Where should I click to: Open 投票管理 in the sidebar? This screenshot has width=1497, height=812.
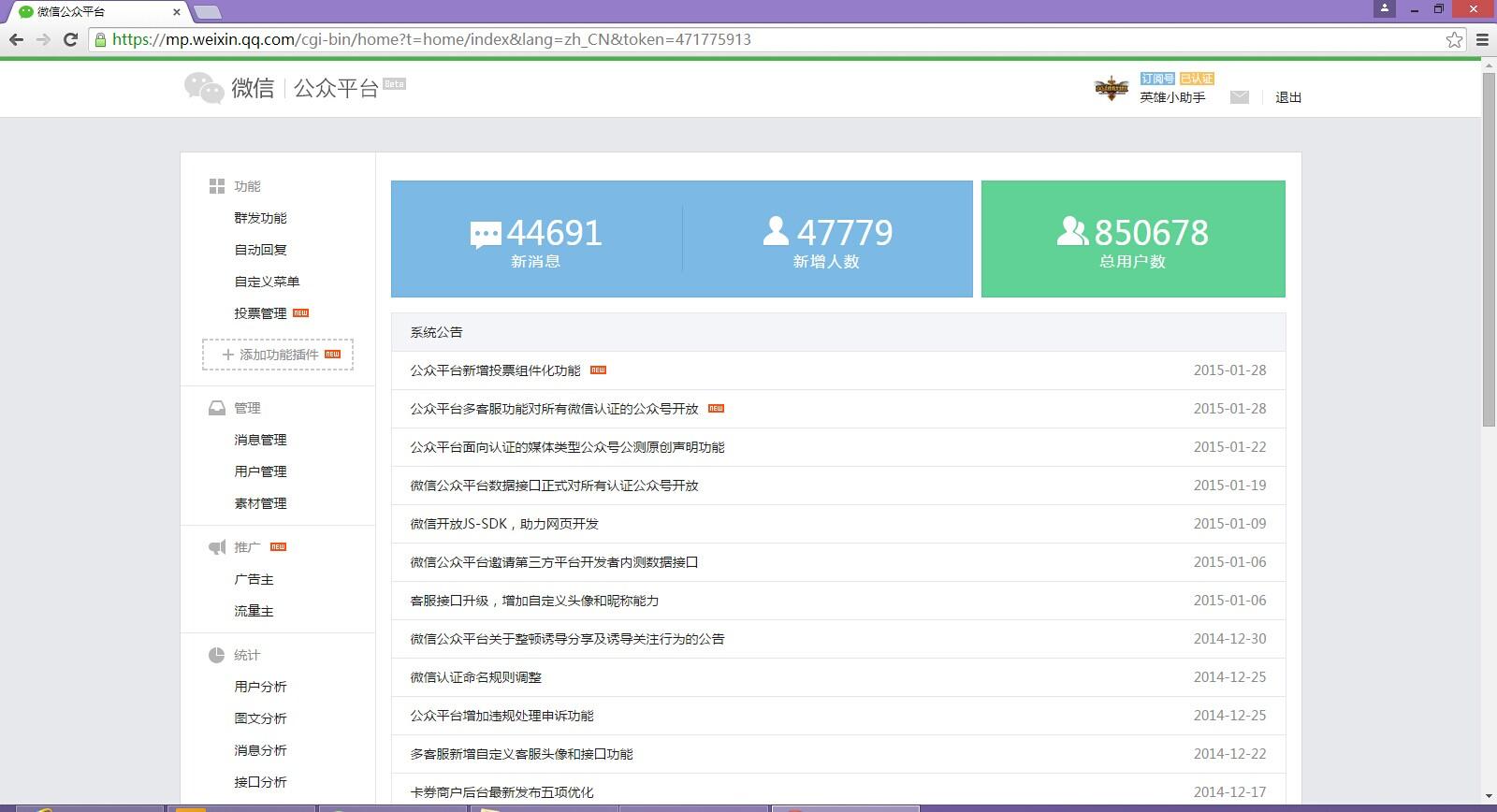(x=260, y=313)
